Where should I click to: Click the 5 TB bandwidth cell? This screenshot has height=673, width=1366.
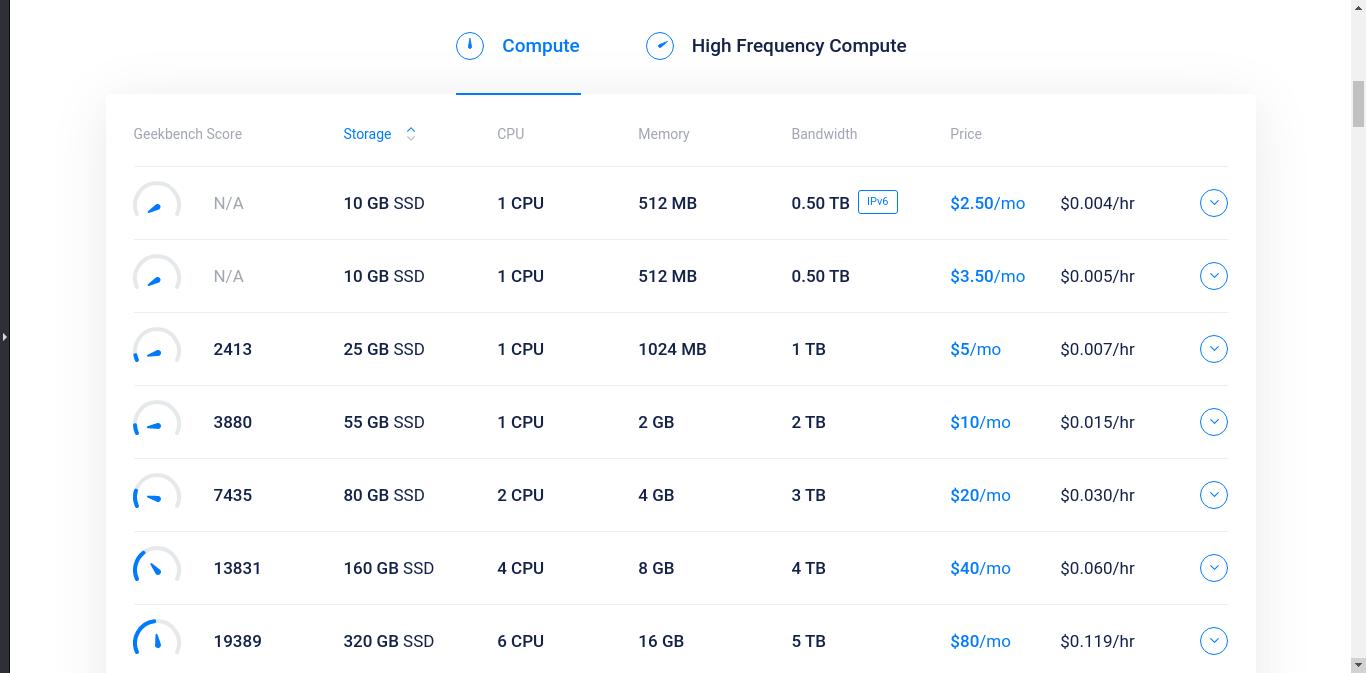[809, 641]
